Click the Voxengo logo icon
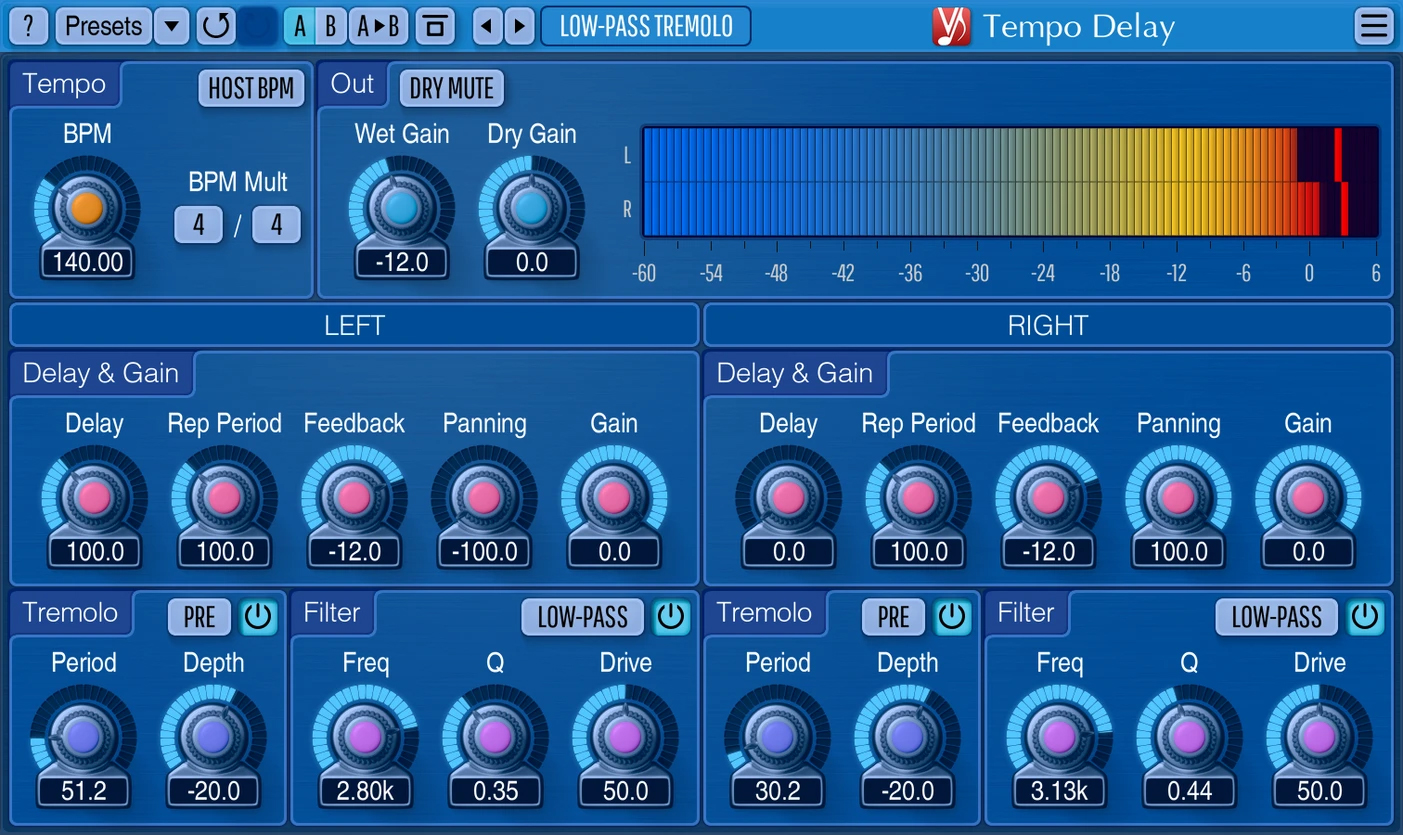 pyautogui.click(x=951, y=26)
